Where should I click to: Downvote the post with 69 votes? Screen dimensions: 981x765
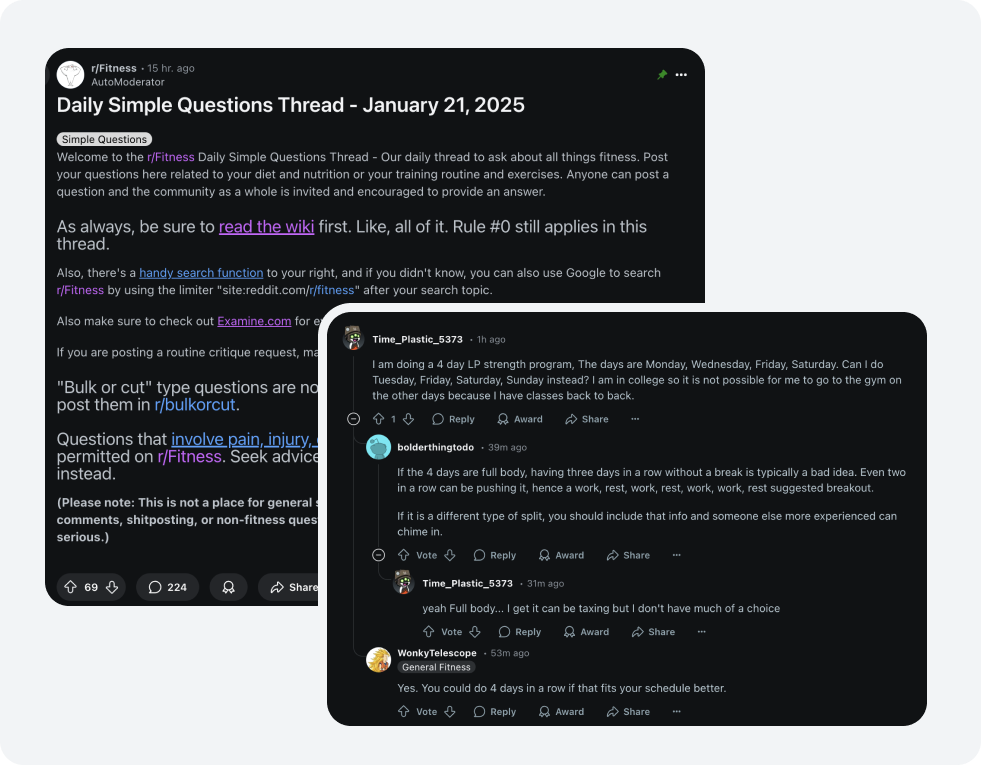tap(112, 587)
